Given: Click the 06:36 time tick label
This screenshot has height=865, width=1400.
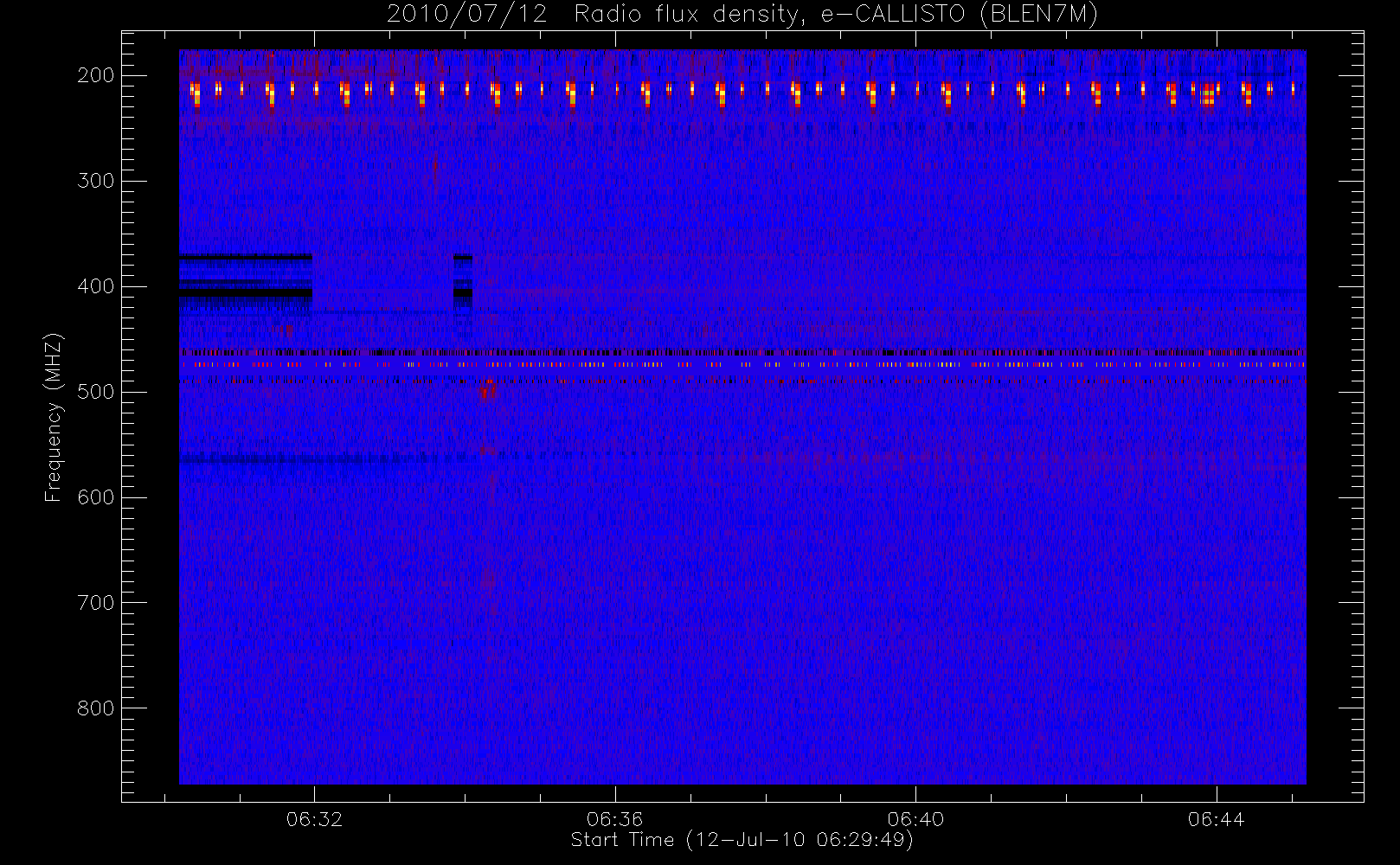Looking at the screenshot, I should (x=614, y=819).
